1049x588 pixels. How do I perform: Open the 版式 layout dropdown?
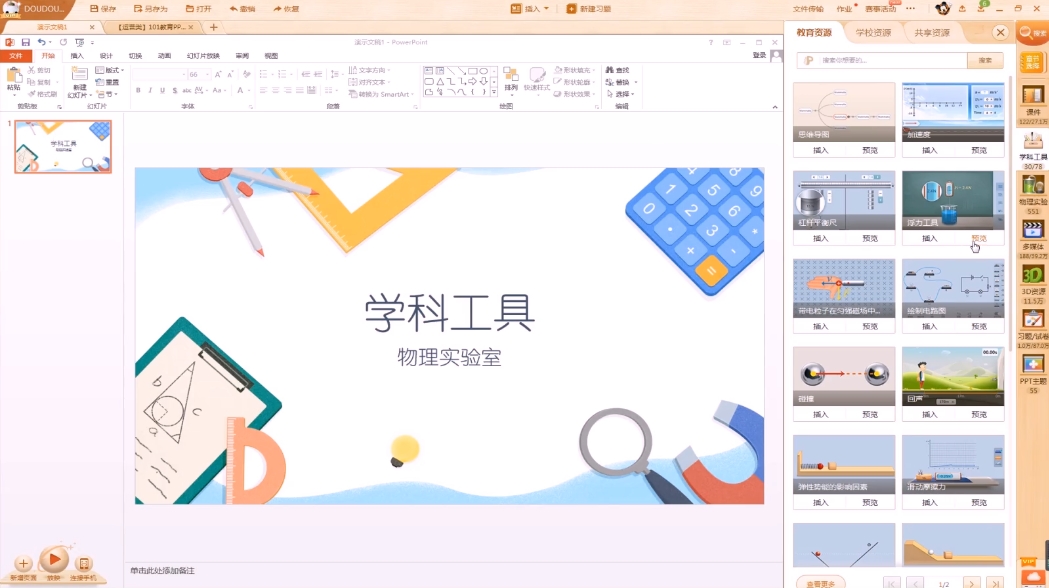[110, 70]
